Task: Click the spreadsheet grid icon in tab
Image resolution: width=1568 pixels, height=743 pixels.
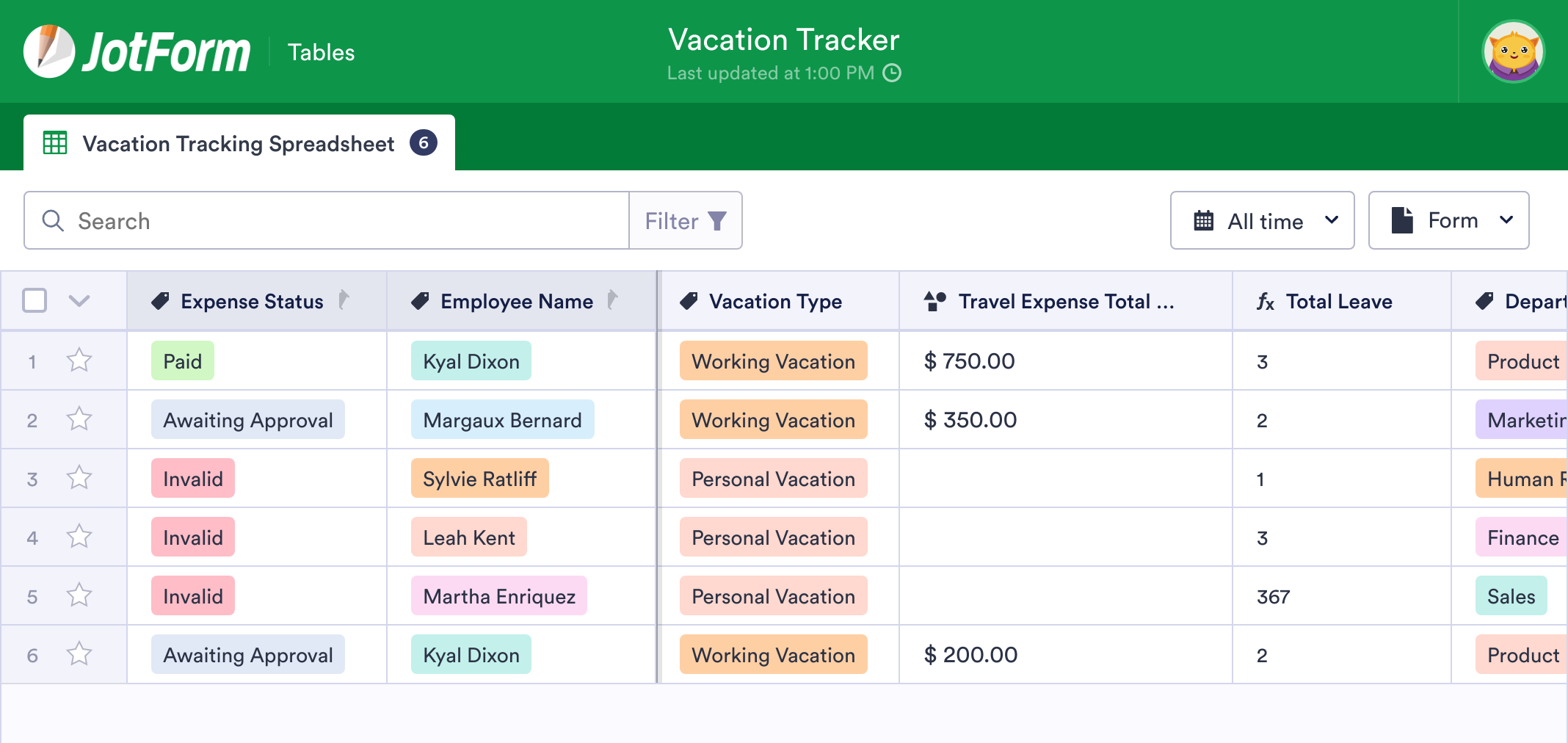Action: [55, 143]
